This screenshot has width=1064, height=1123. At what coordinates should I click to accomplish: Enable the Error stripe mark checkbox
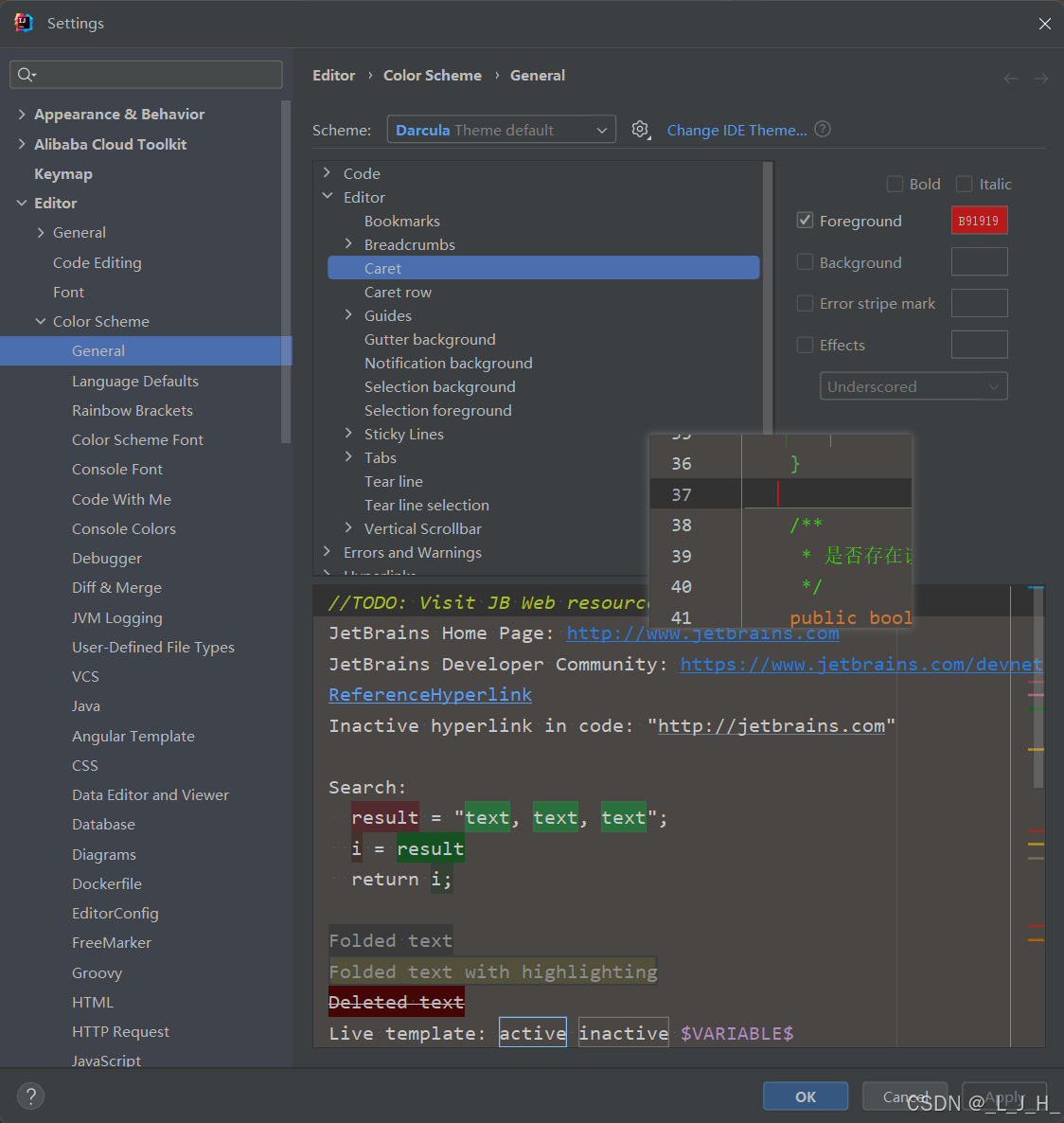[x=805, y=303]
